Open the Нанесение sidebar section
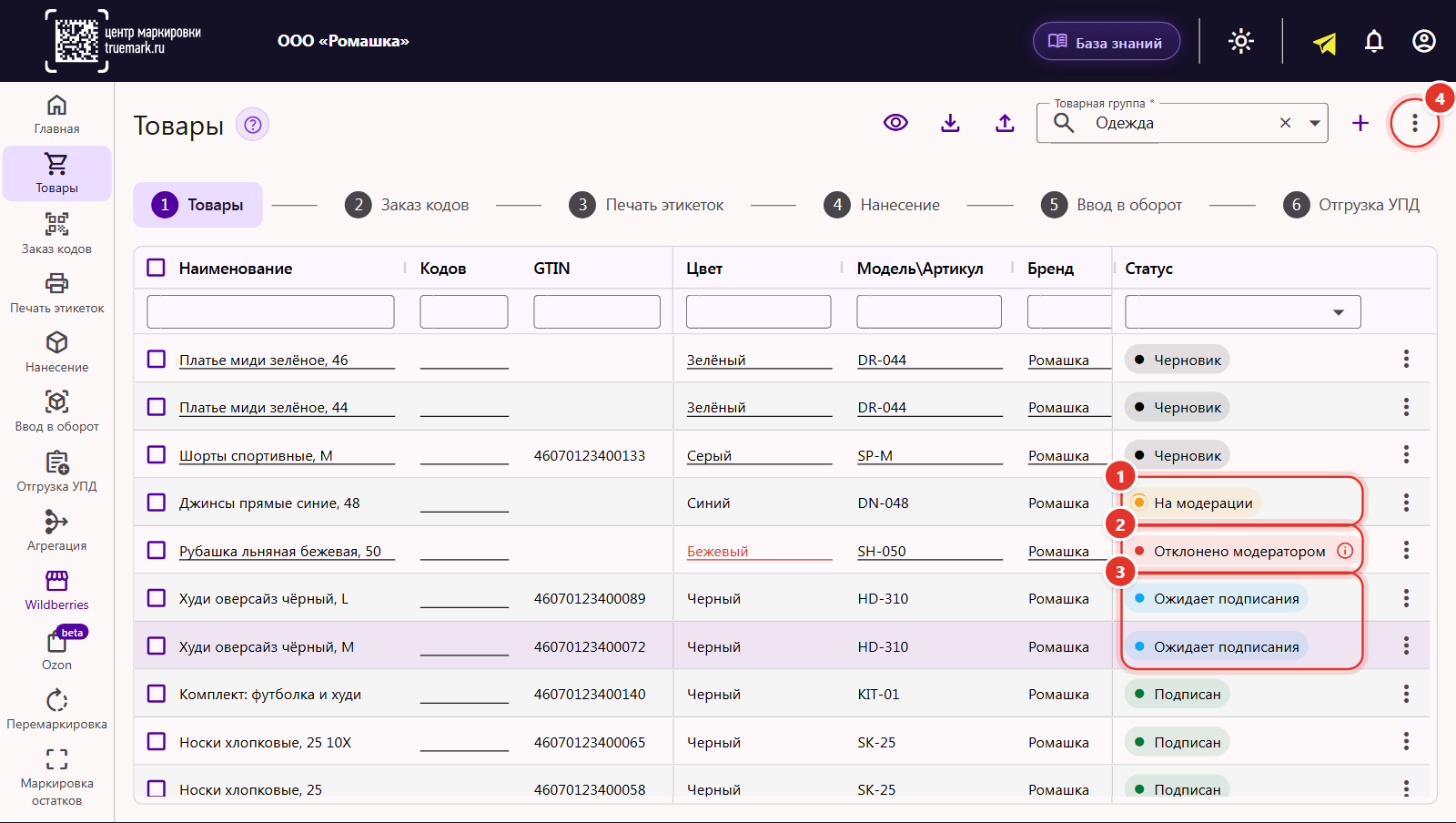The width and height of the screenshot is (1456, 823). [x=56, y=351]
